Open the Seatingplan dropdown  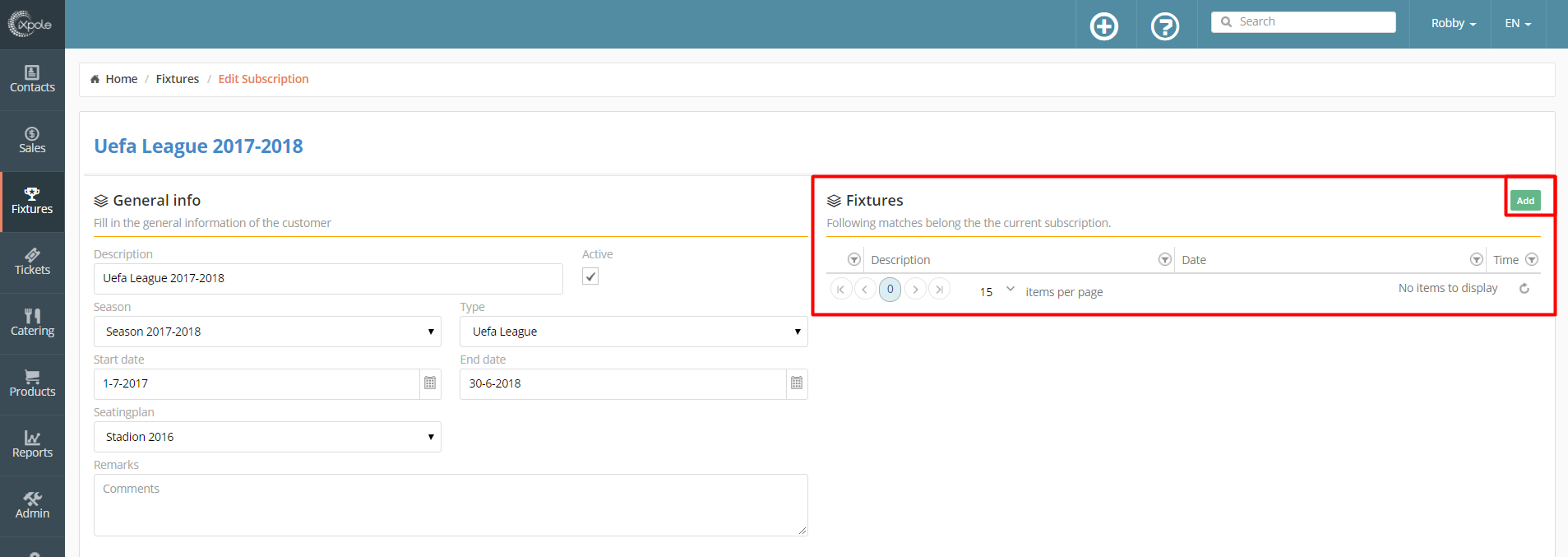click(267, 437)
